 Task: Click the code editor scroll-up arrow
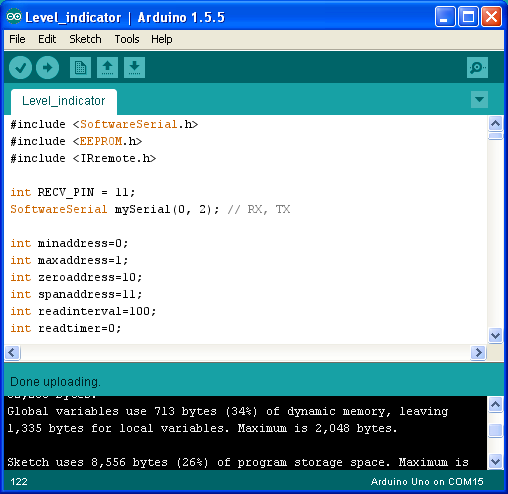pos(496,124)
